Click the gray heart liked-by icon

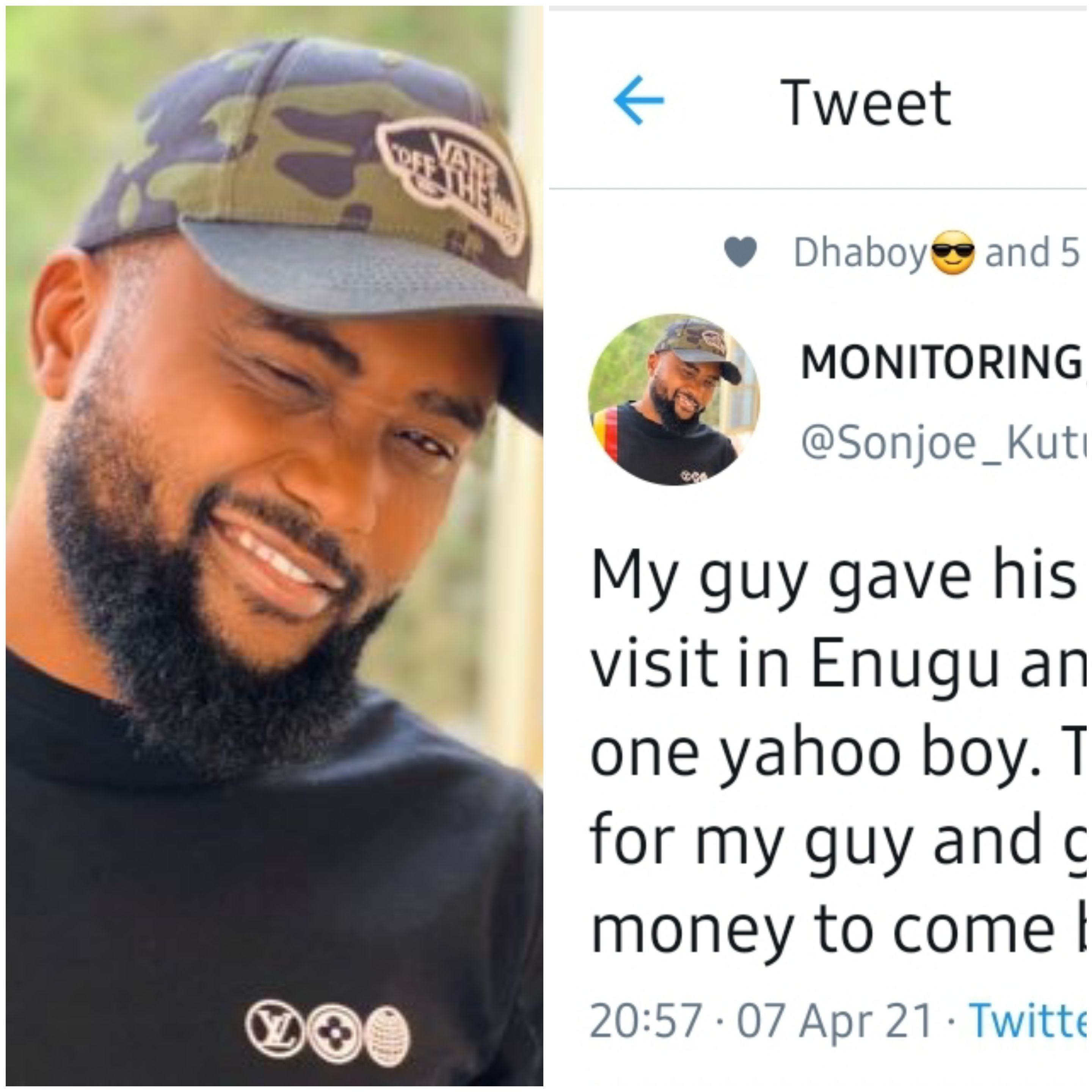tap(741, 252)
